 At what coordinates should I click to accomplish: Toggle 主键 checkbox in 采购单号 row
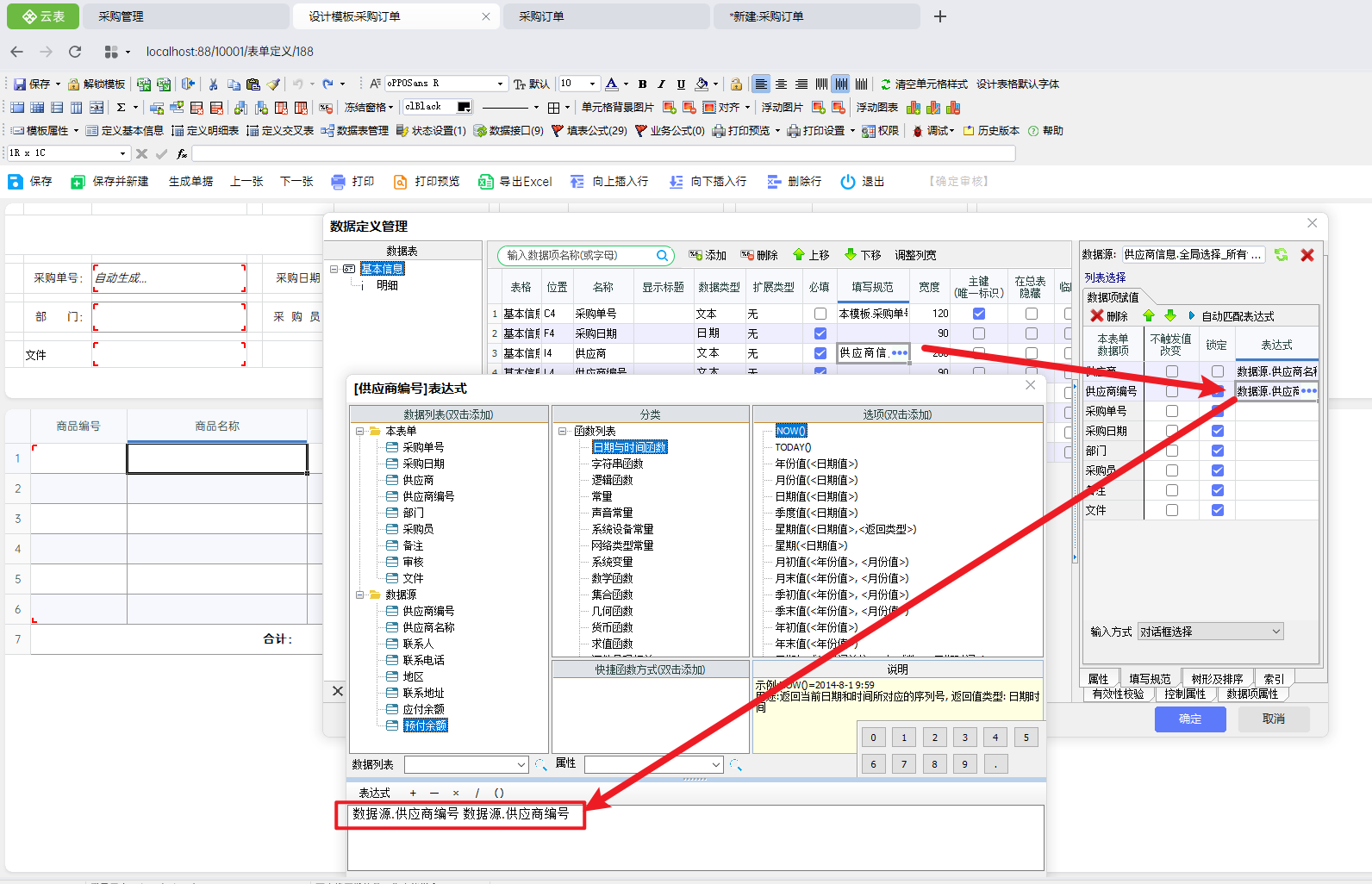978,314
